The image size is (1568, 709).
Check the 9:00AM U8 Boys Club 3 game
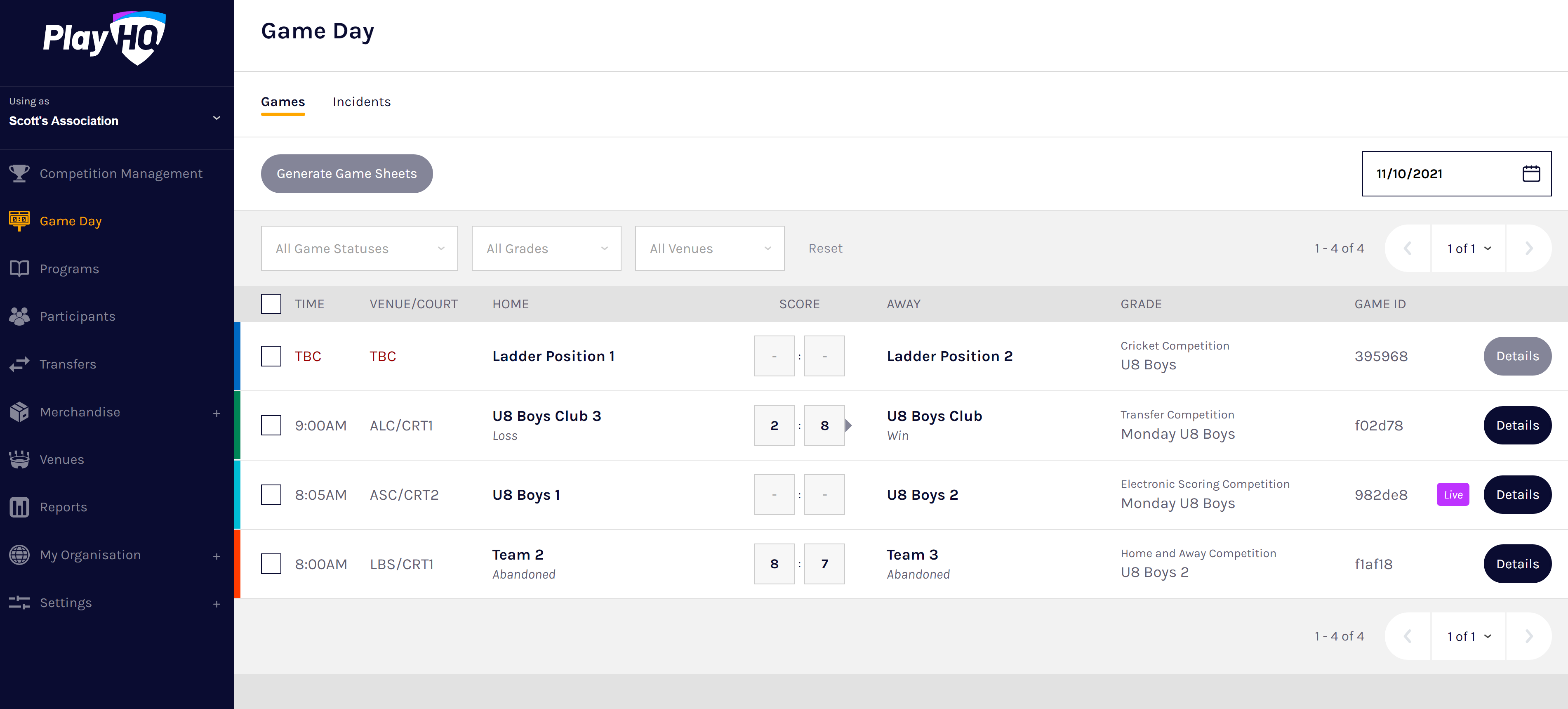(271, 425)
